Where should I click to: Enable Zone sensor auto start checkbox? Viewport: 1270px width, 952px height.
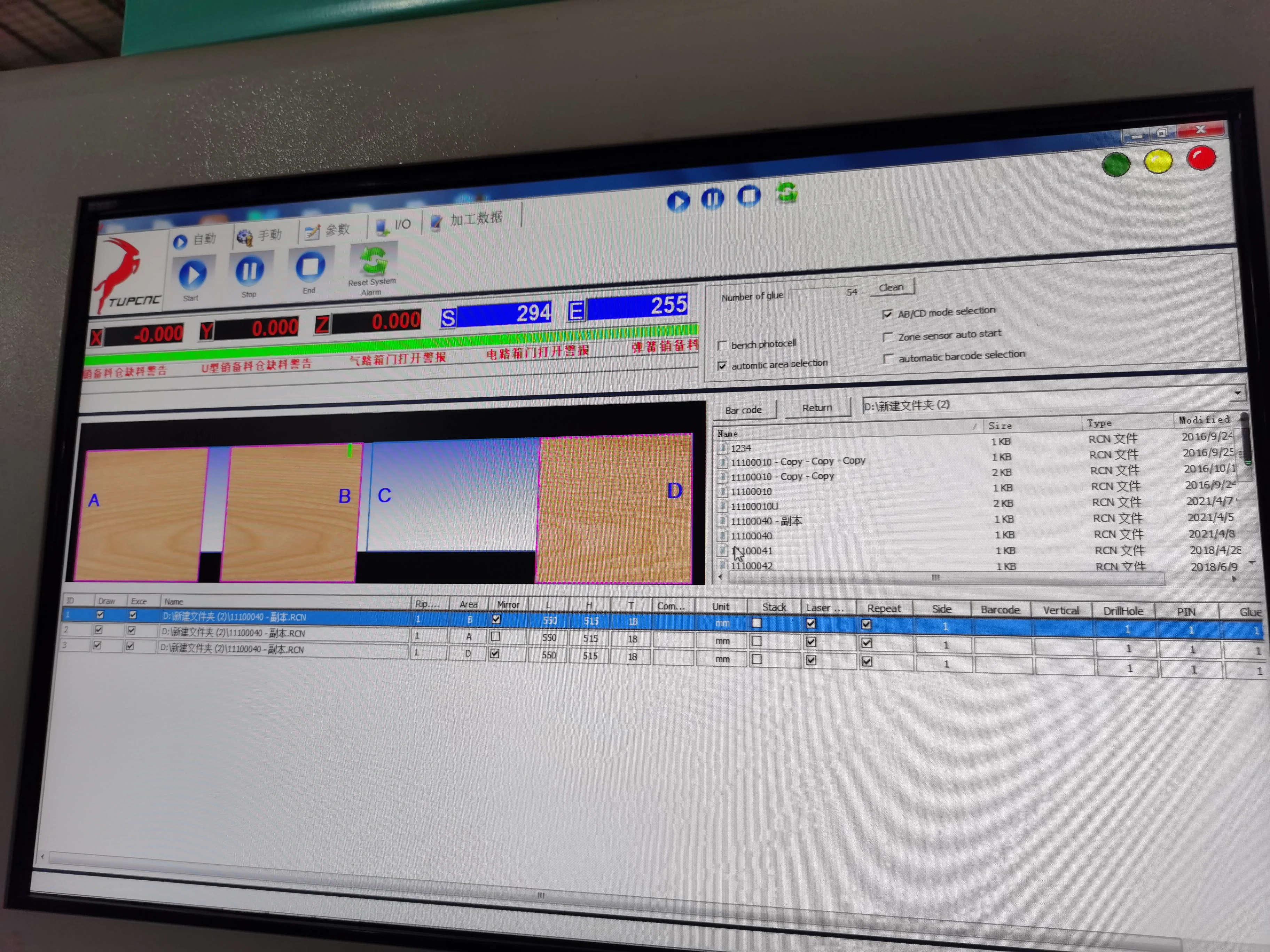click(888, 337)
